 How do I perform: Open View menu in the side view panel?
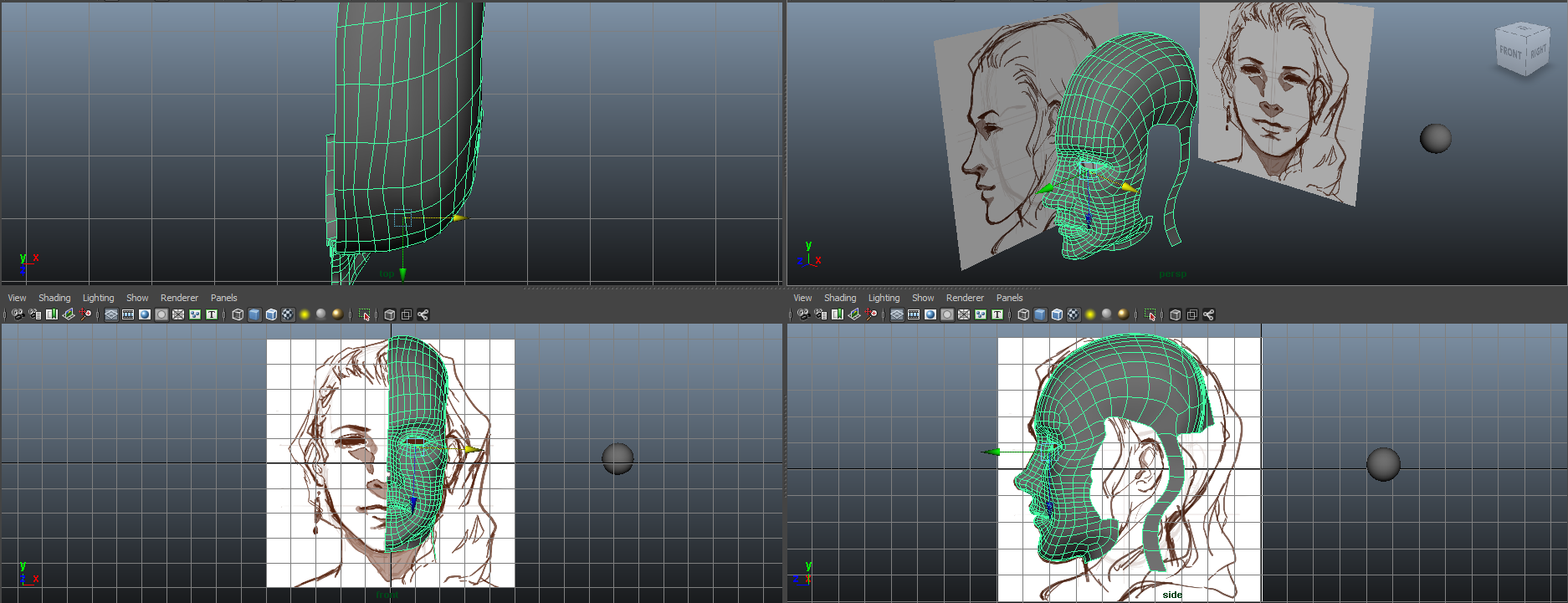802,298
